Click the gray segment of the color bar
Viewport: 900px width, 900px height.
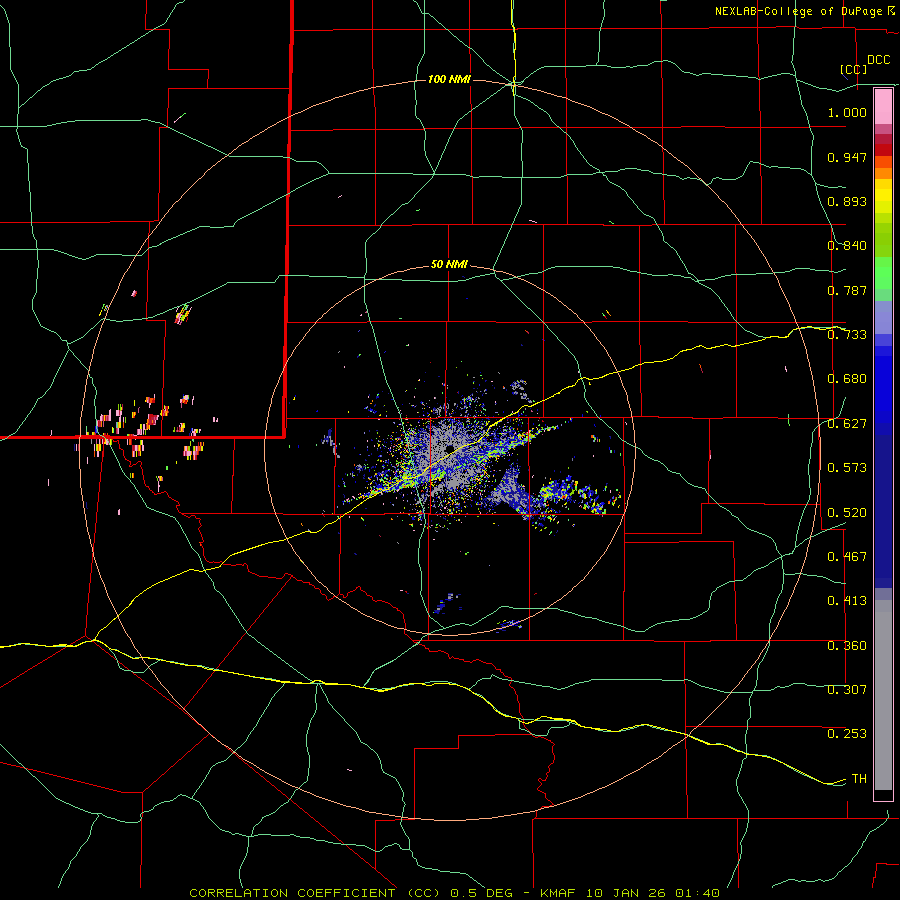click(x=883, y=695)
